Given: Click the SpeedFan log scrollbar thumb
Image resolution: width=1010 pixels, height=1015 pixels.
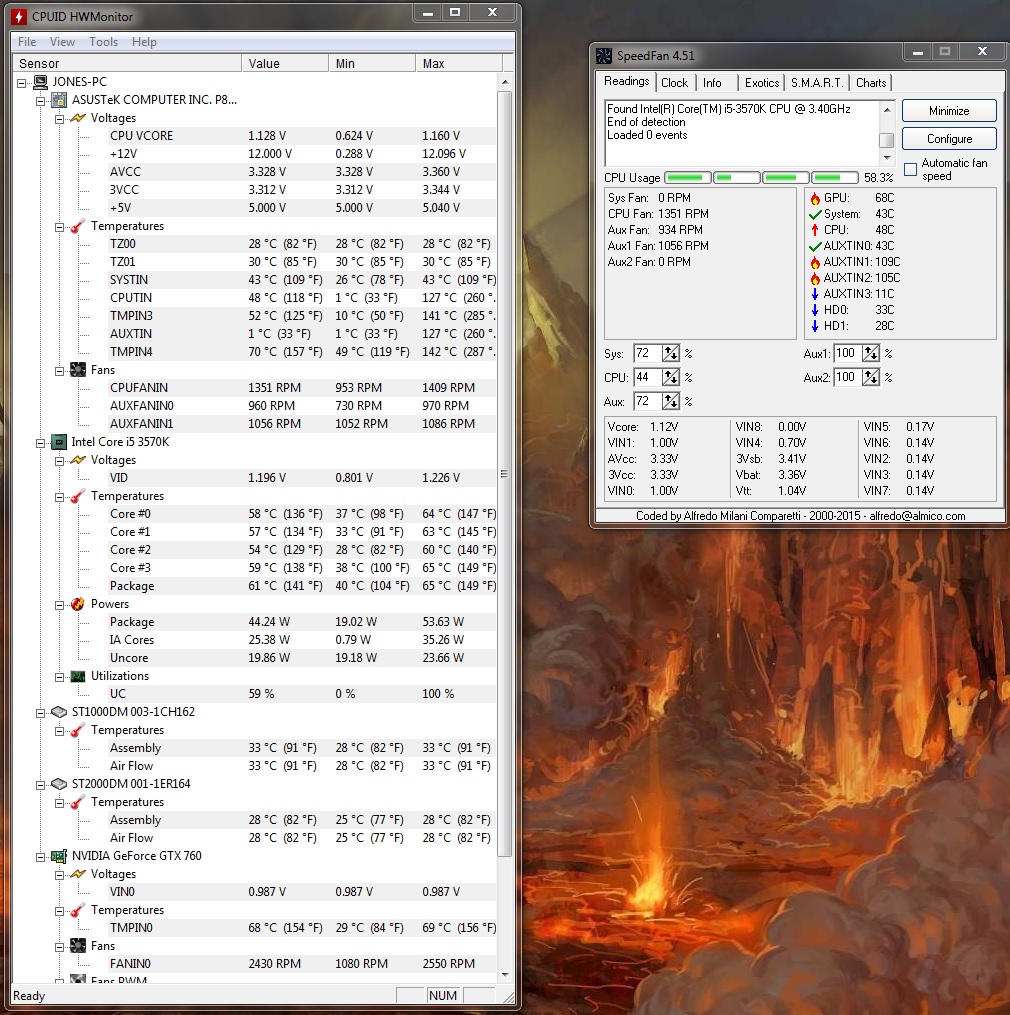Looking at the screenshot, I should [x=886, y=140].
